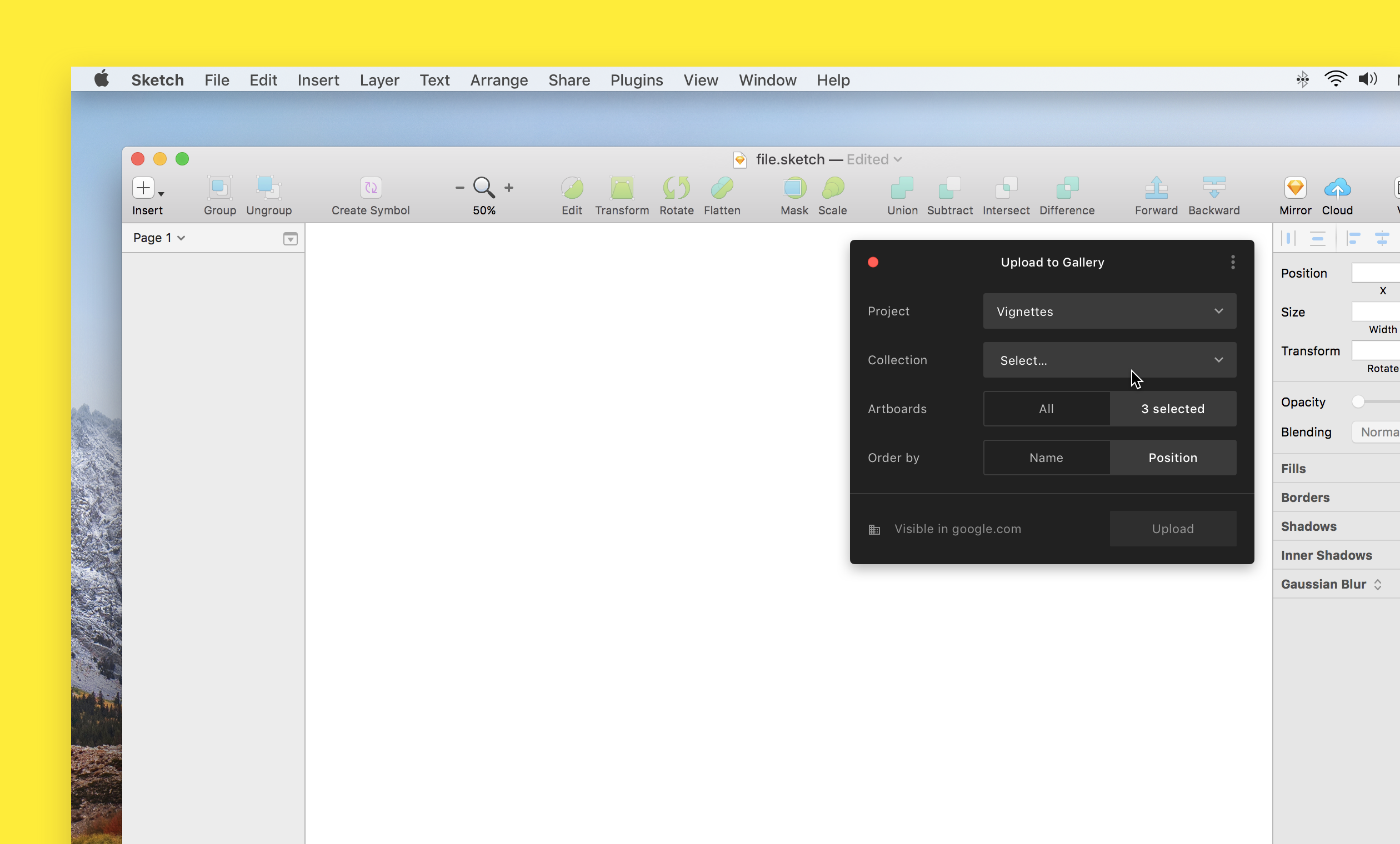Expand the Page 1 page selector
1400x844 pixels.
click(x=159, y=238)
